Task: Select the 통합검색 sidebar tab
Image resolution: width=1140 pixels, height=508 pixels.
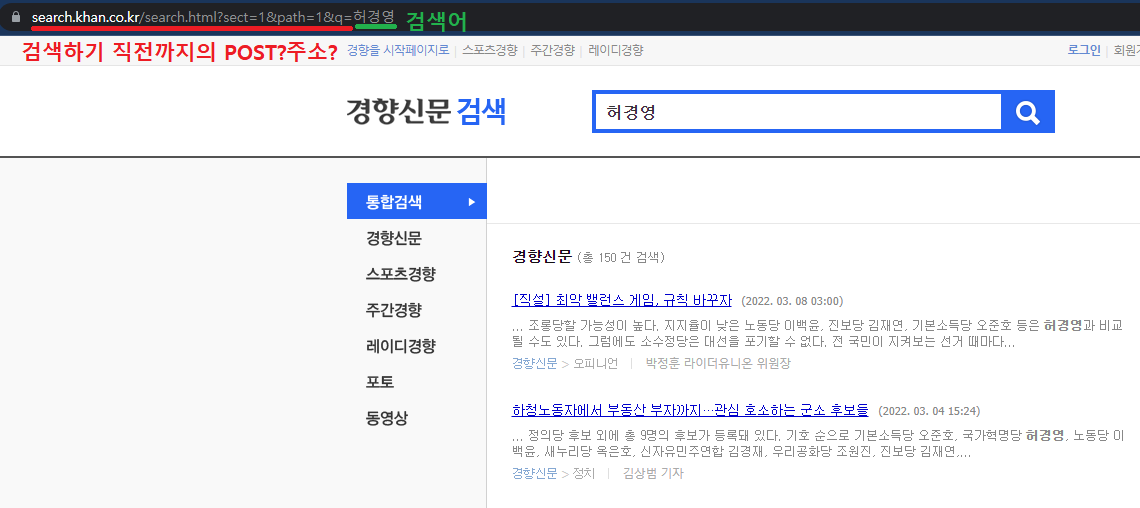Action: point(417,201)
